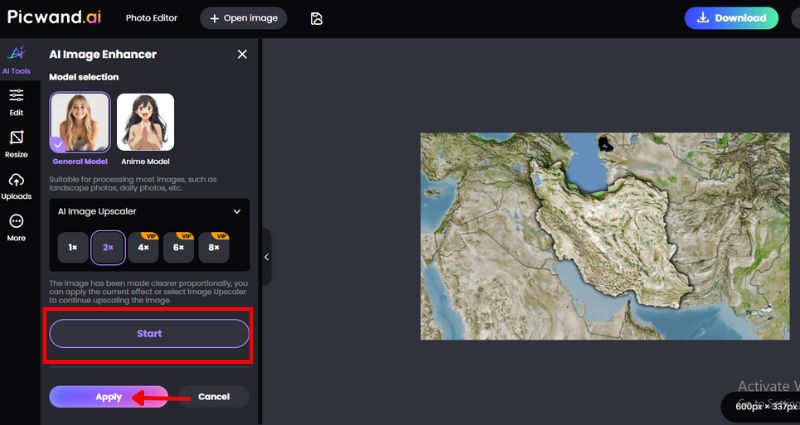Choose 4x VIP upscale factor

click(x=143, y=246)
